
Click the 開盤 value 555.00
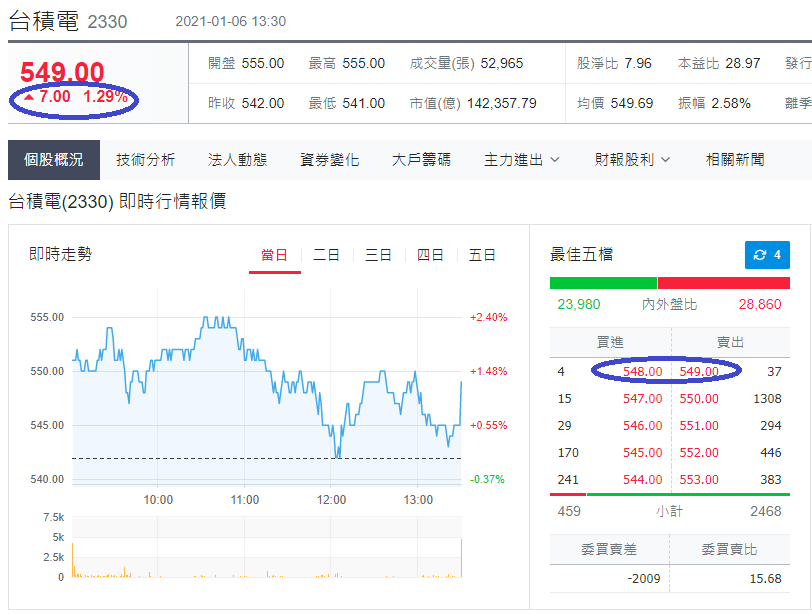coord(263,63)
